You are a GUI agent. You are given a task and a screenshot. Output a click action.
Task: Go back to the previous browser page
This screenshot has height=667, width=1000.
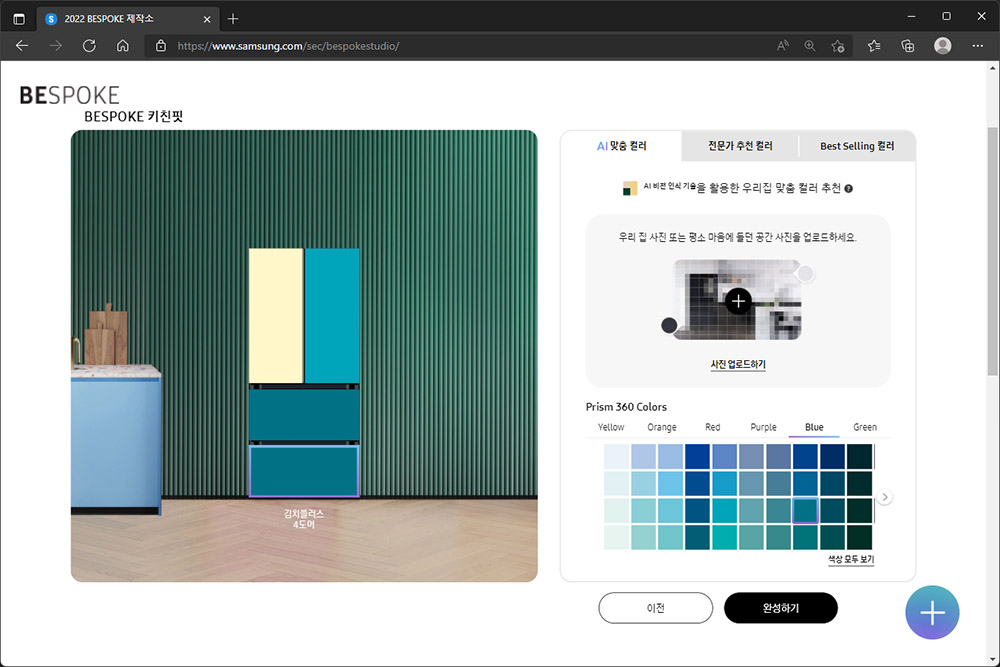22,46
